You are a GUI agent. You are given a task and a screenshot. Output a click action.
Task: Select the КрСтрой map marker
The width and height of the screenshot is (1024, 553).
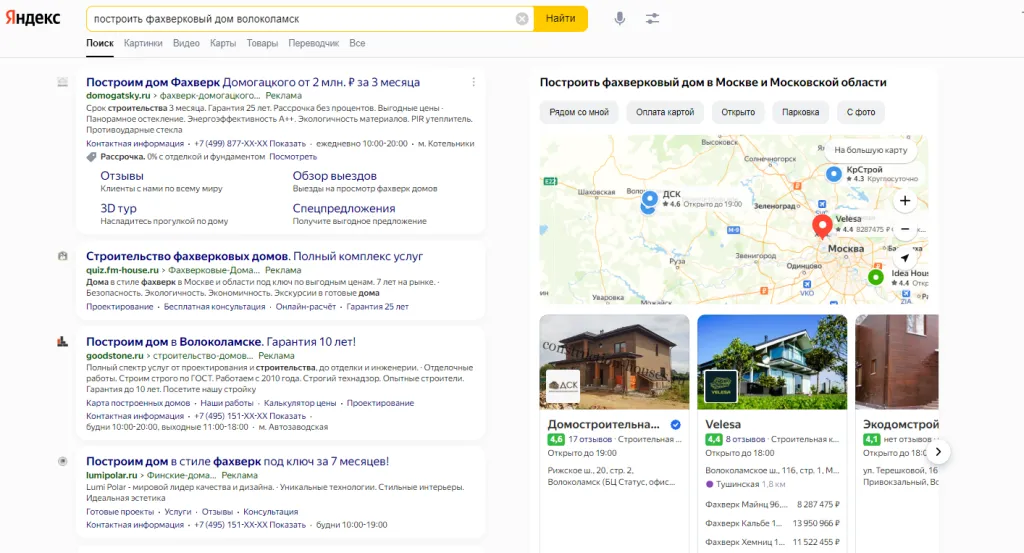[x=833, y=174]
